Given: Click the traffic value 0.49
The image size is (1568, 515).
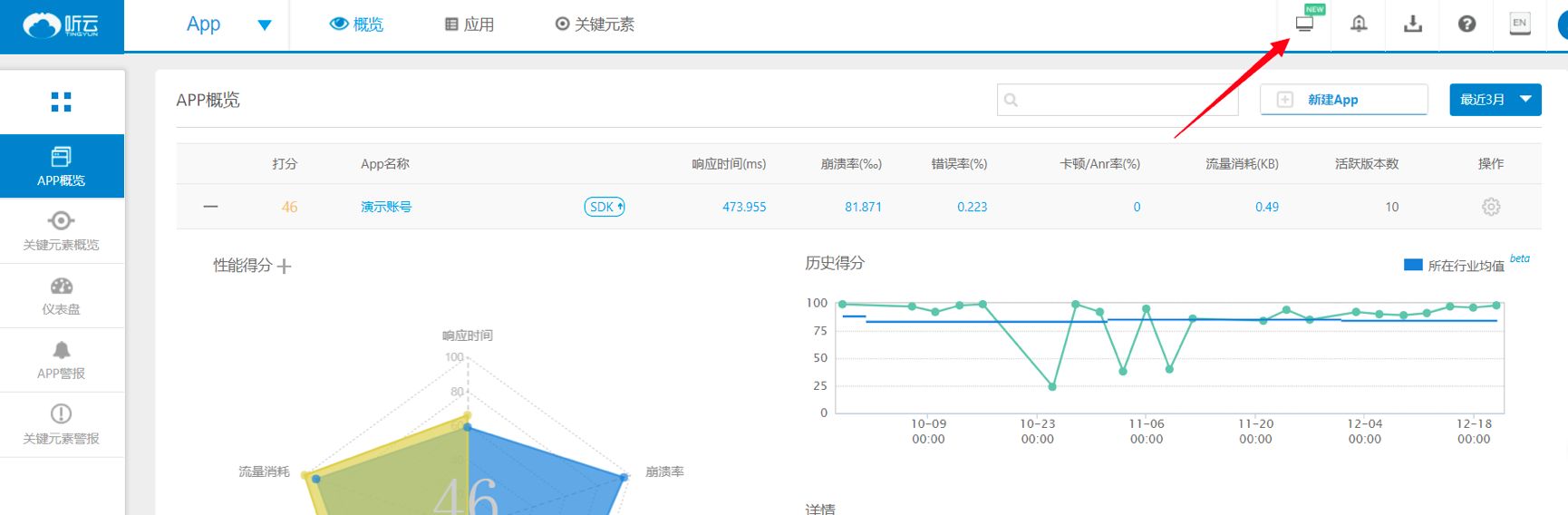Looking at the screenshot, I should click(1267, 207).
